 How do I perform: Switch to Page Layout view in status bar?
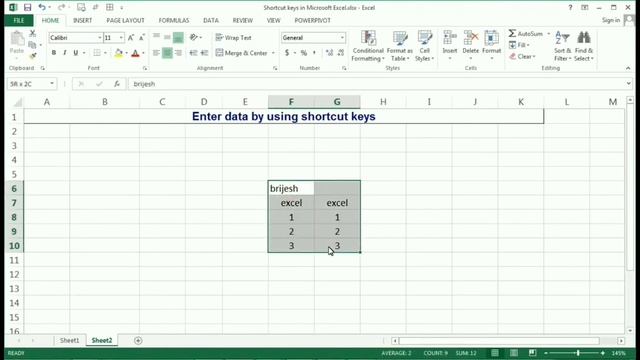[513, 353]
